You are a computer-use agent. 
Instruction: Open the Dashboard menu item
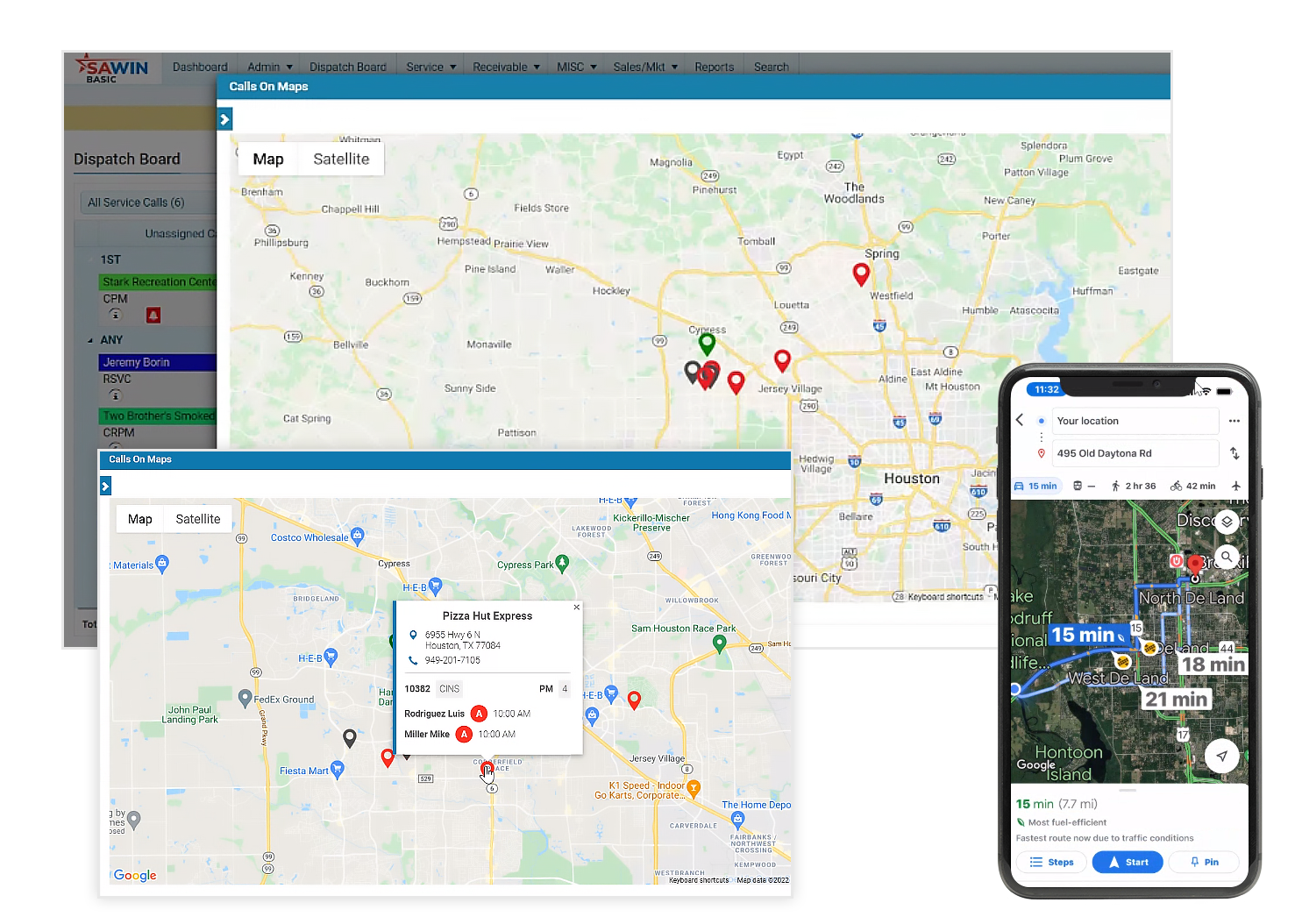(x=200, y=67)
